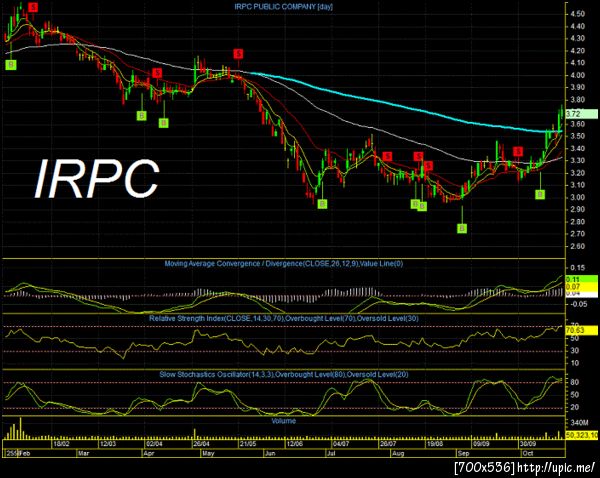This screenshot has width=600, height=478.
Task: Click the Feb month label
Action: click(x=25, y=453)
